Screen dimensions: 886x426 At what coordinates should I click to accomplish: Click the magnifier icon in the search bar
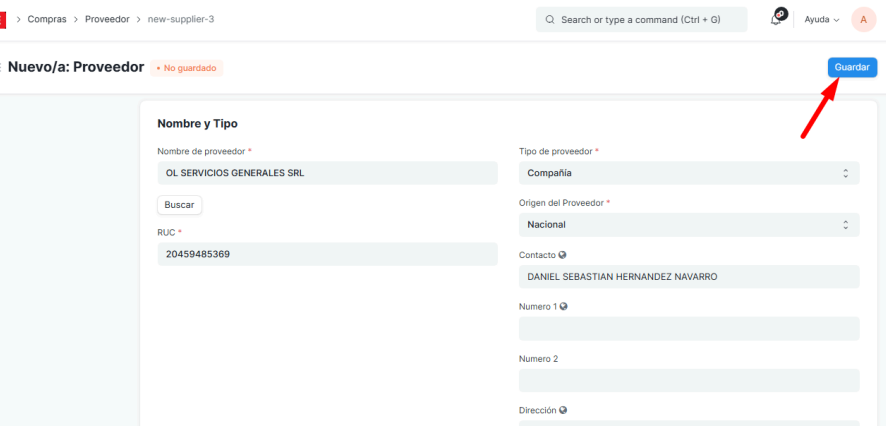click(x=550, y=19)
